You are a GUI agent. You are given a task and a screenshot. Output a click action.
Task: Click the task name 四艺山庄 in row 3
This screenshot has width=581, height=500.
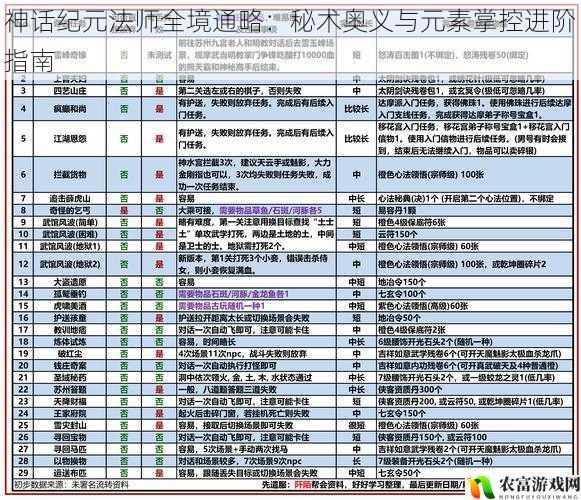tap(70, 91)
